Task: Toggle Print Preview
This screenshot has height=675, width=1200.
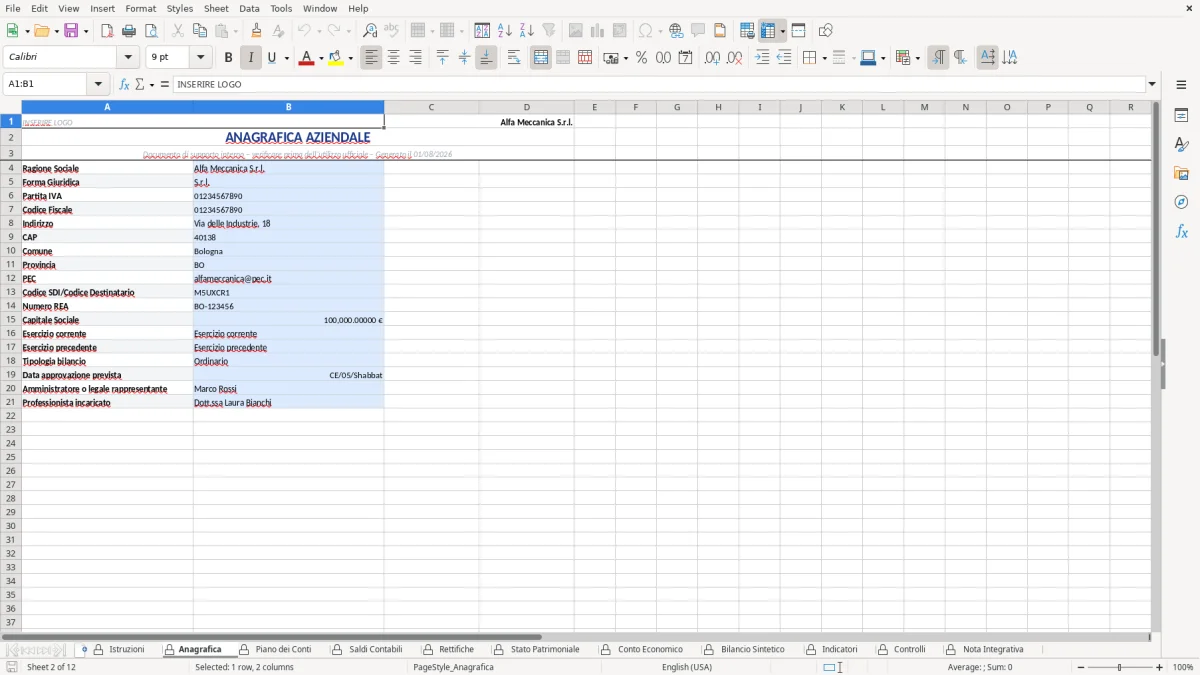Action: click(151, 31)
